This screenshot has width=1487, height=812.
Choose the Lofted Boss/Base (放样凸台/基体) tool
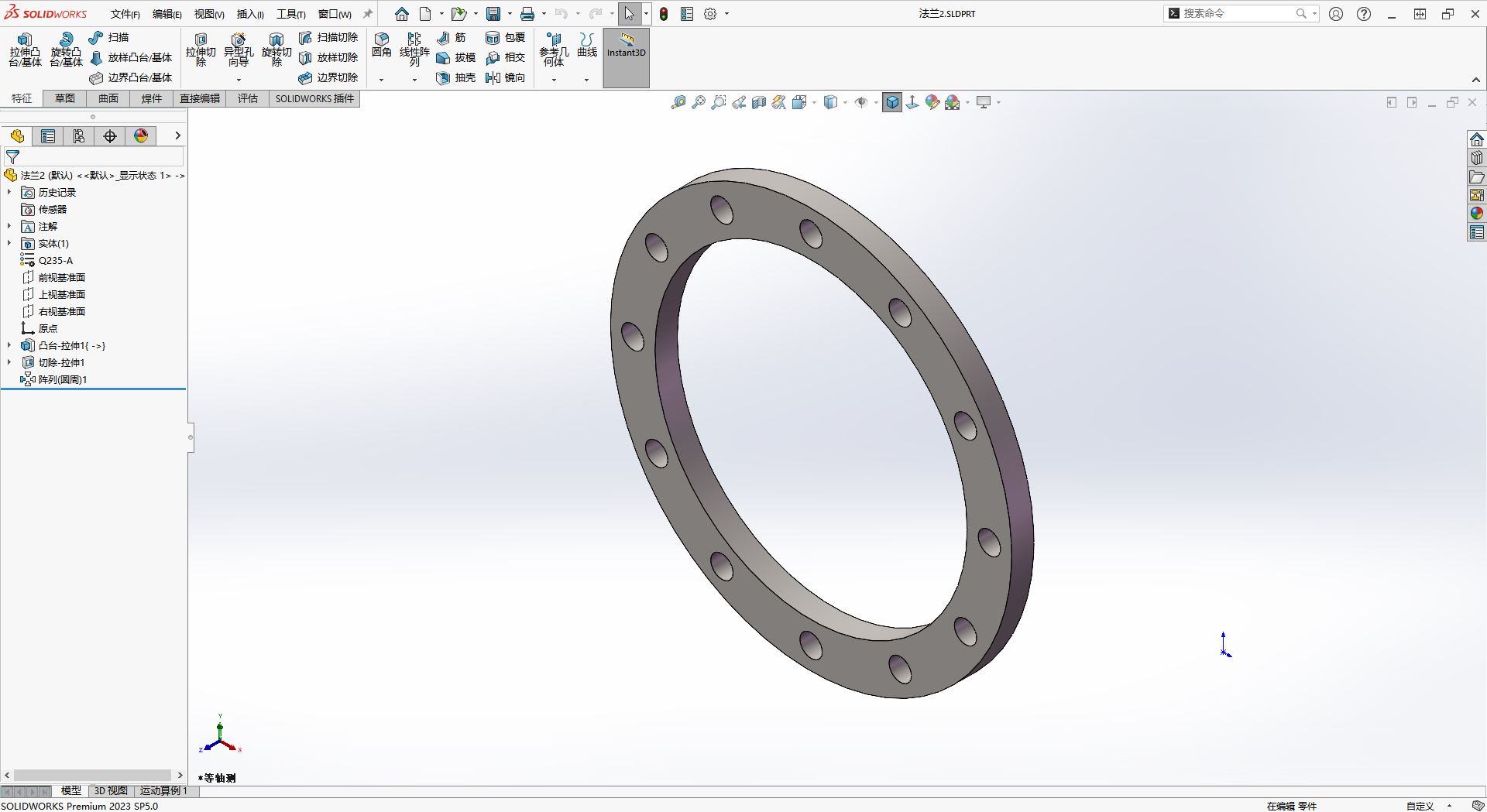tap(131, 57)
